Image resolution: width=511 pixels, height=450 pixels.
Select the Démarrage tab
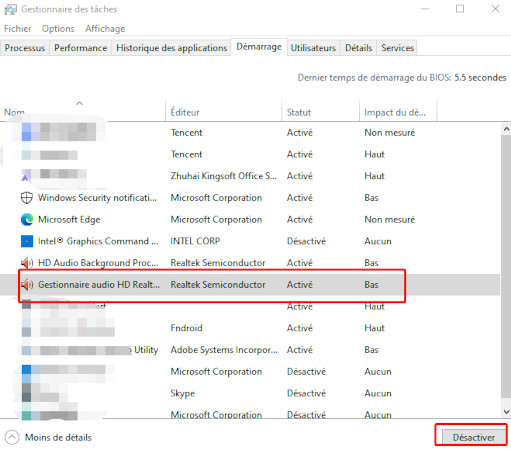[259, 47]
